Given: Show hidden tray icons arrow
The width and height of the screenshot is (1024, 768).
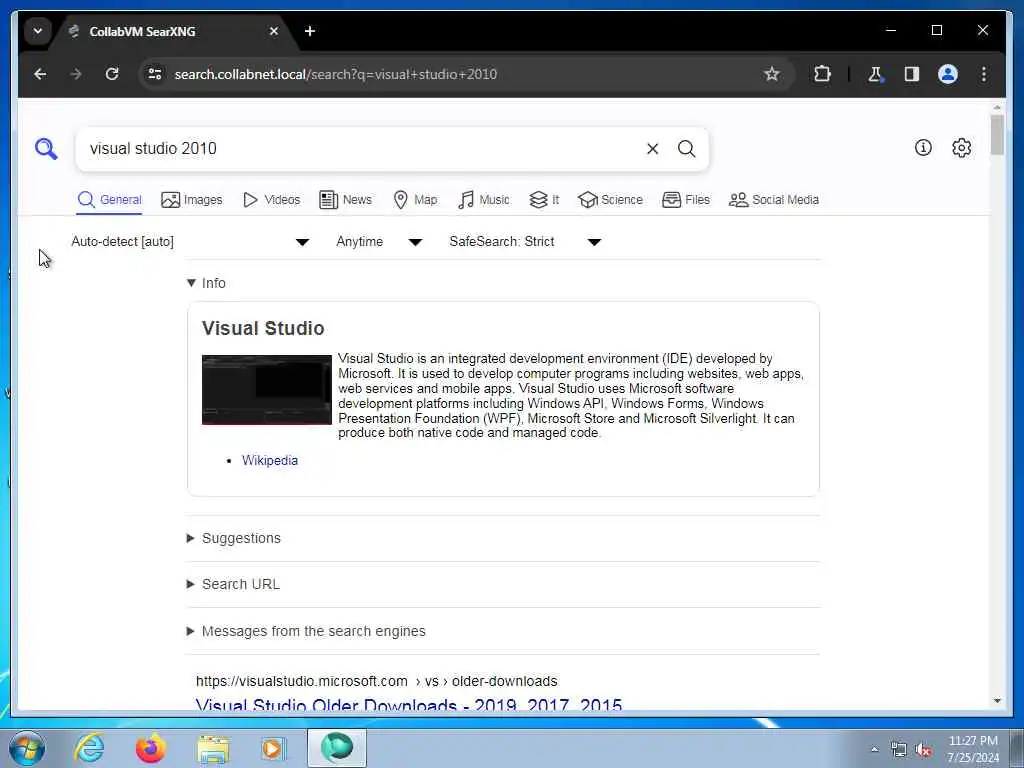Looking at the screenshot, I should [x=874, y=750].
